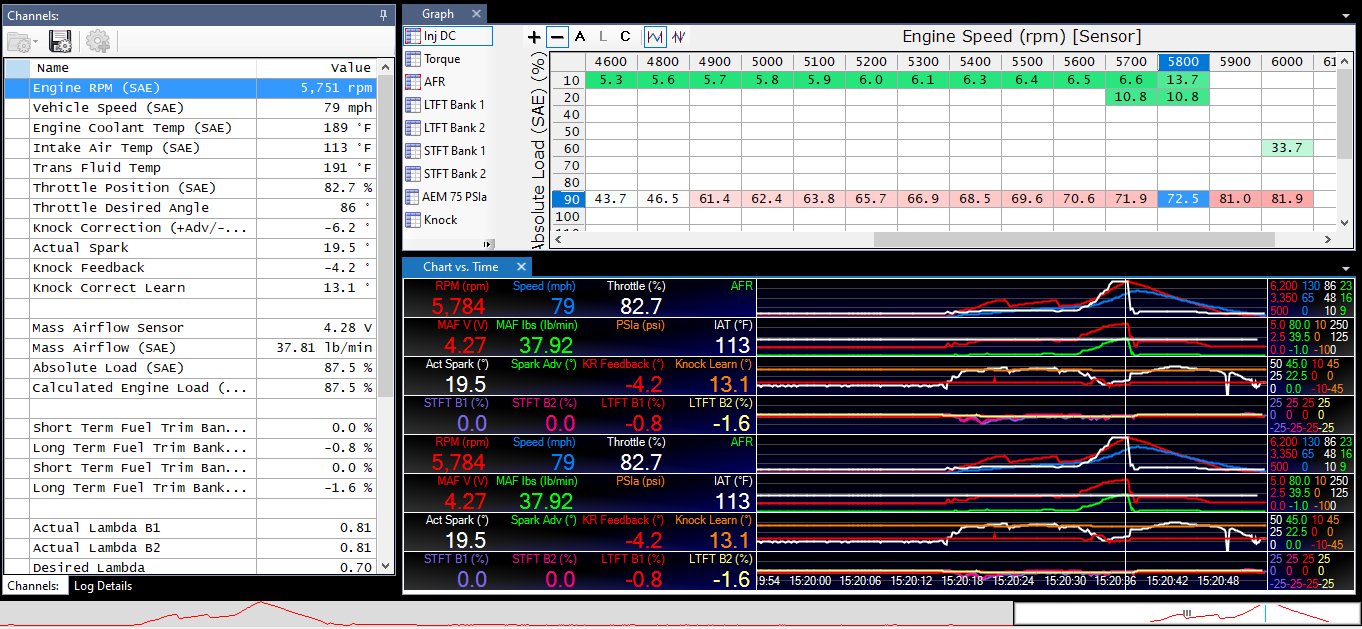This screenshot has height=629, width=1362.
Task: Click the 6000 rpm column header
Action: (1288, 62)
